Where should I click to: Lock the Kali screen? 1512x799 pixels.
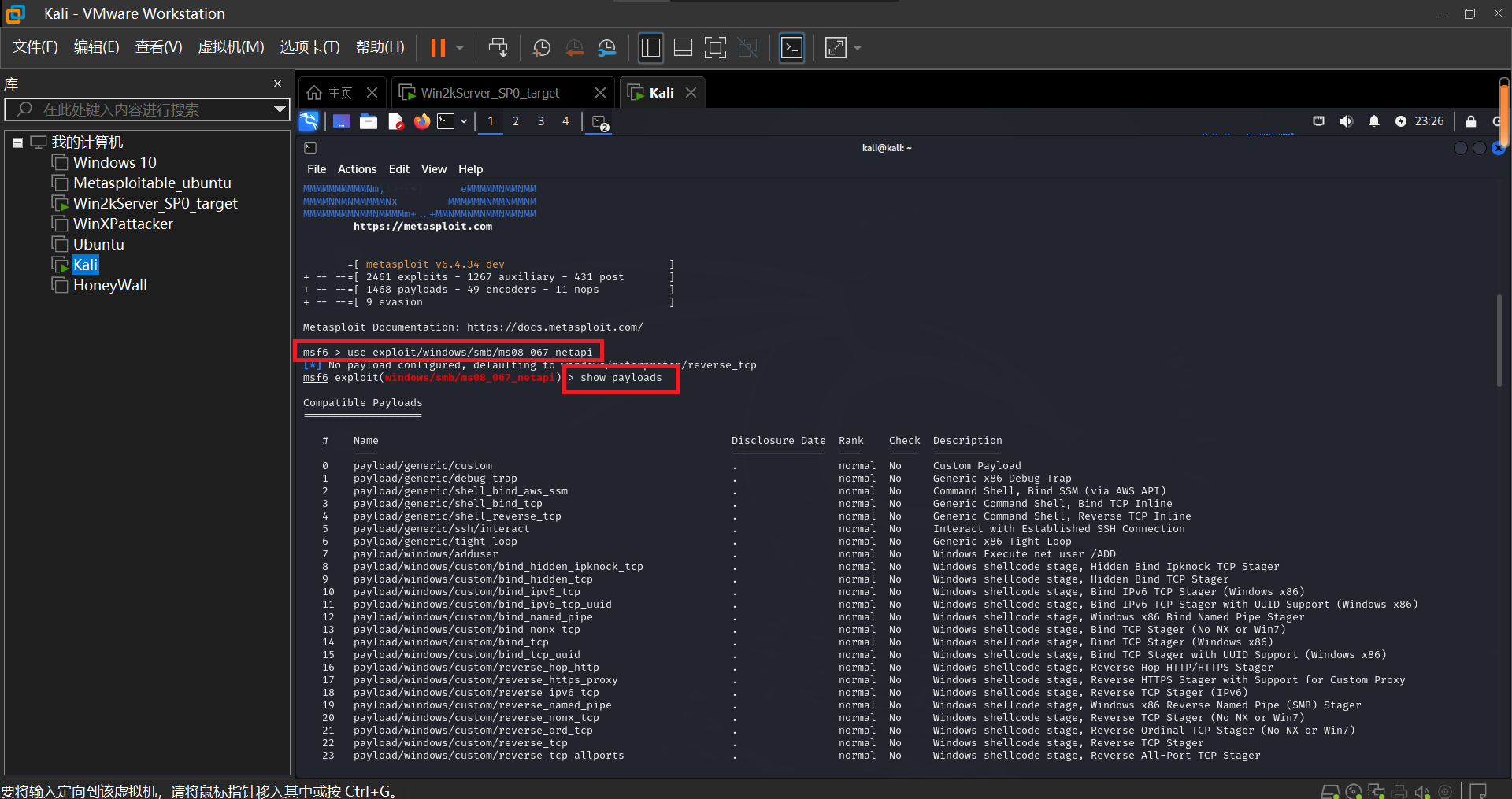[x=1471, y=121]
